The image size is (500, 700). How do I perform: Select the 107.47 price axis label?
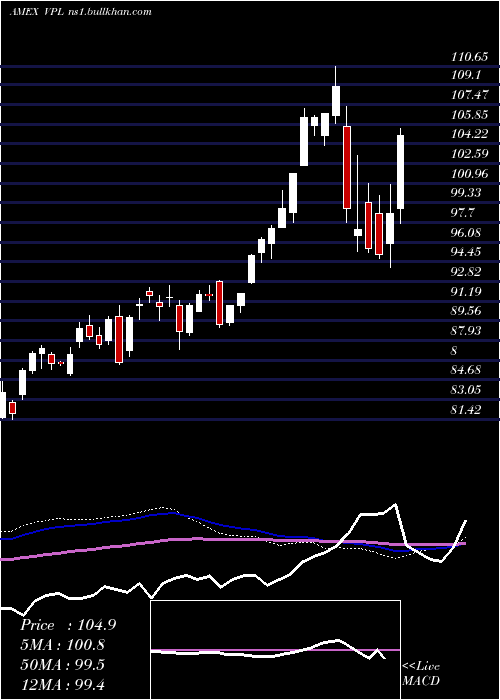469,95
